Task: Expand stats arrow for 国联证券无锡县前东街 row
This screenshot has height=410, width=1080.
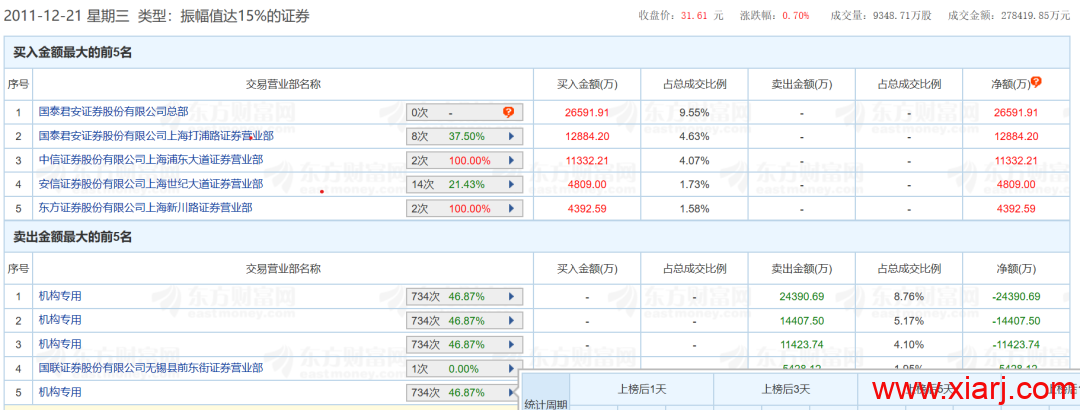Action: point(511,369)
